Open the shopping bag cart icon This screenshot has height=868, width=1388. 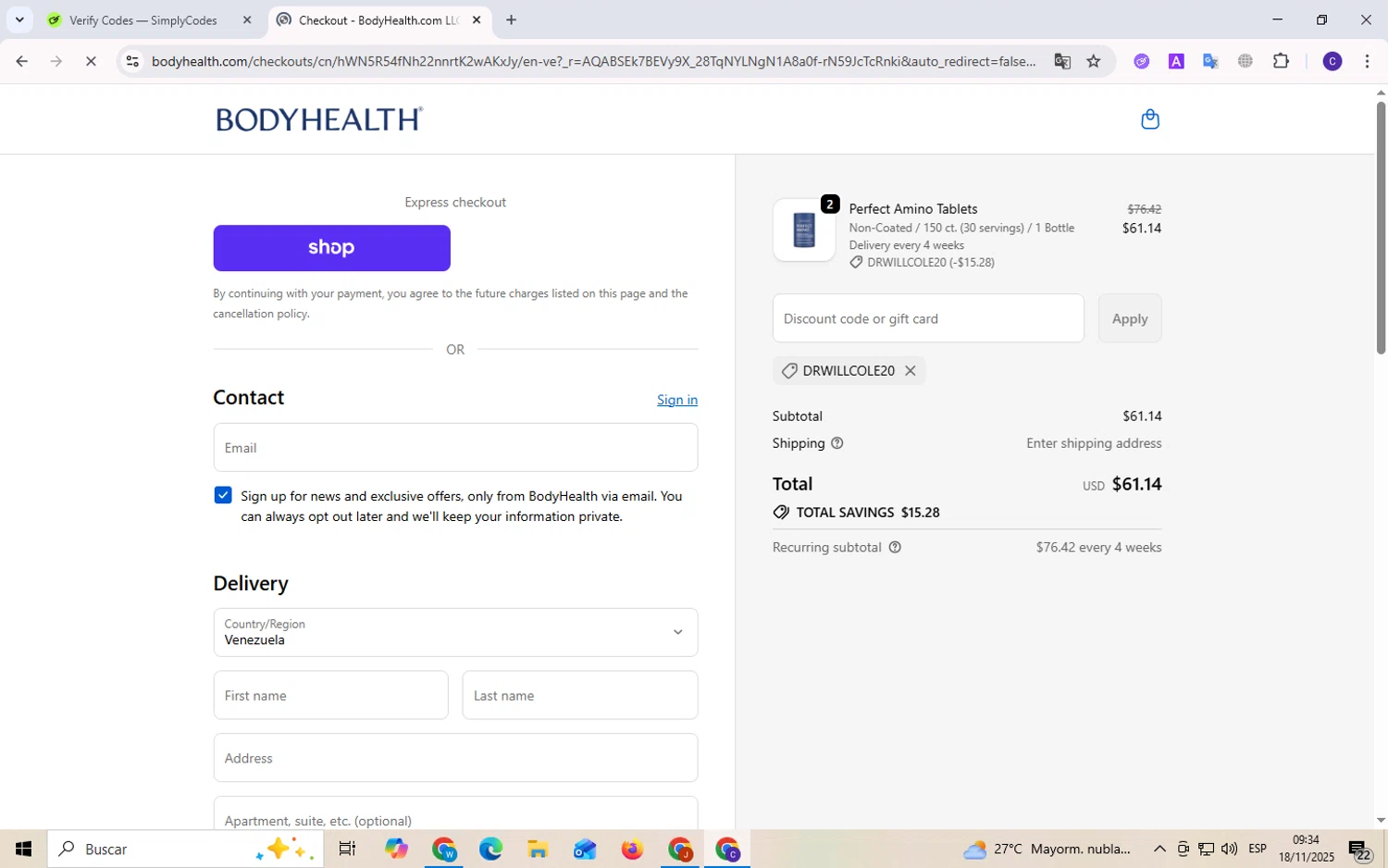pyautogui.click(x=1150, y=118)
